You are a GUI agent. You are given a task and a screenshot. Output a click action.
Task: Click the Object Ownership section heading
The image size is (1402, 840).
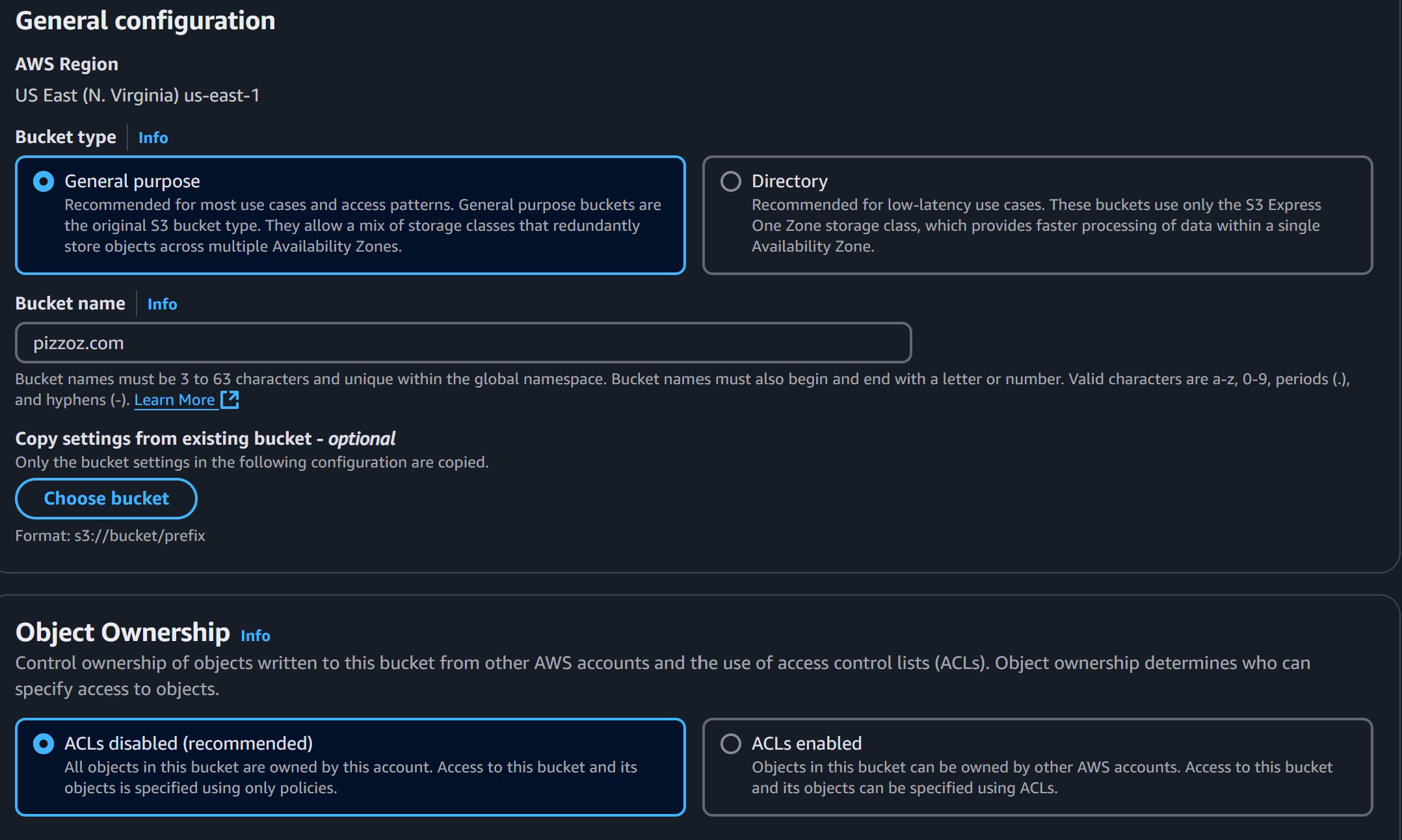click(x=122, y=633)
